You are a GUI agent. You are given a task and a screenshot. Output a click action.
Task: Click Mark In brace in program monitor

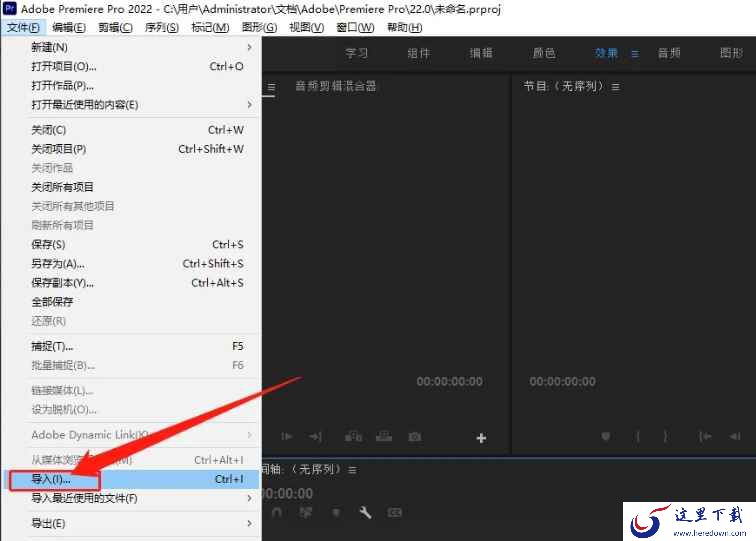click(x=638, y=436)
